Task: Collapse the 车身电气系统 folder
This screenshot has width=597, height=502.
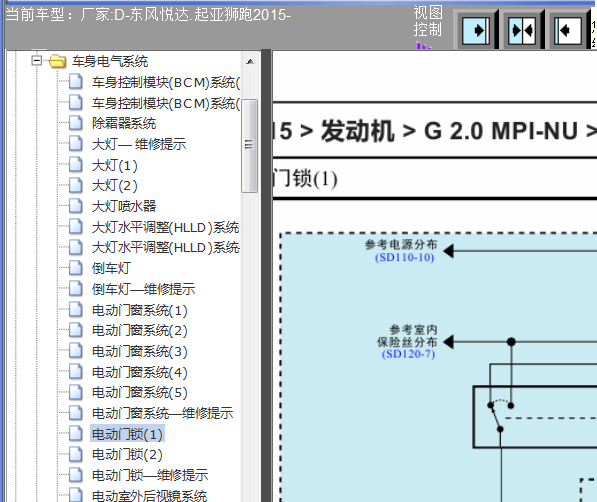Action: point(37,61)
